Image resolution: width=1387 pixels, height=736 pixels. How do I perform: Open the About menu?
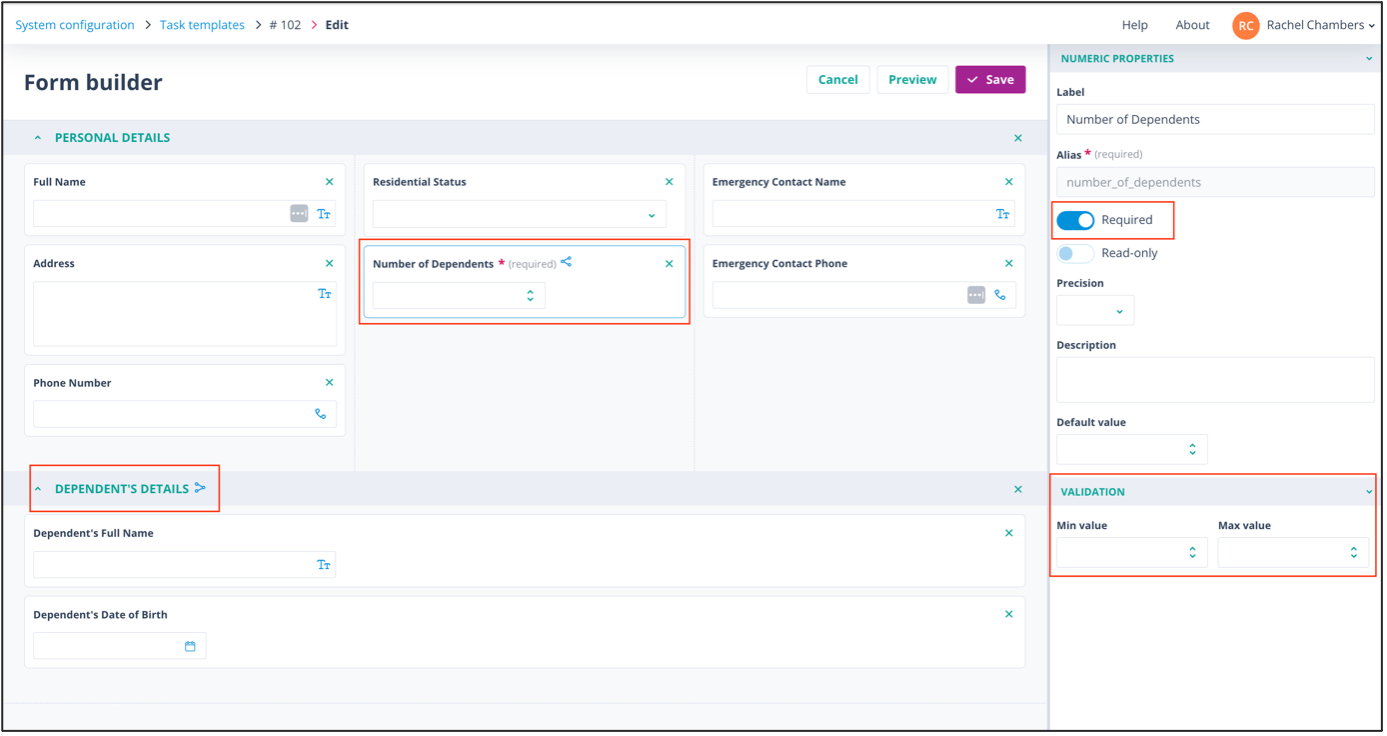[1192, 25]
